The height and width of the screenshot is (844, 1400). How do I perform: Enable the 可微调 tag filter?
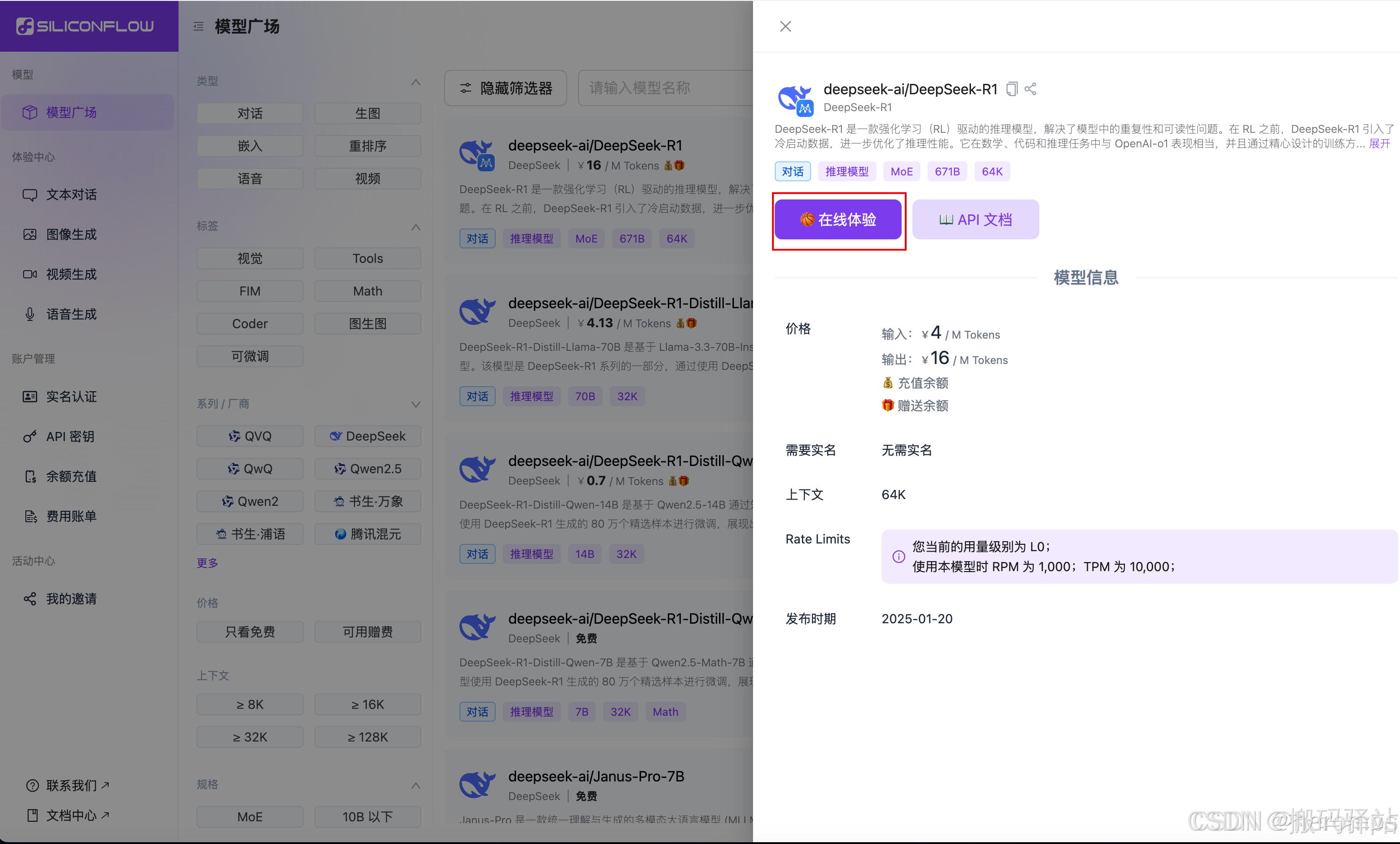250,356
